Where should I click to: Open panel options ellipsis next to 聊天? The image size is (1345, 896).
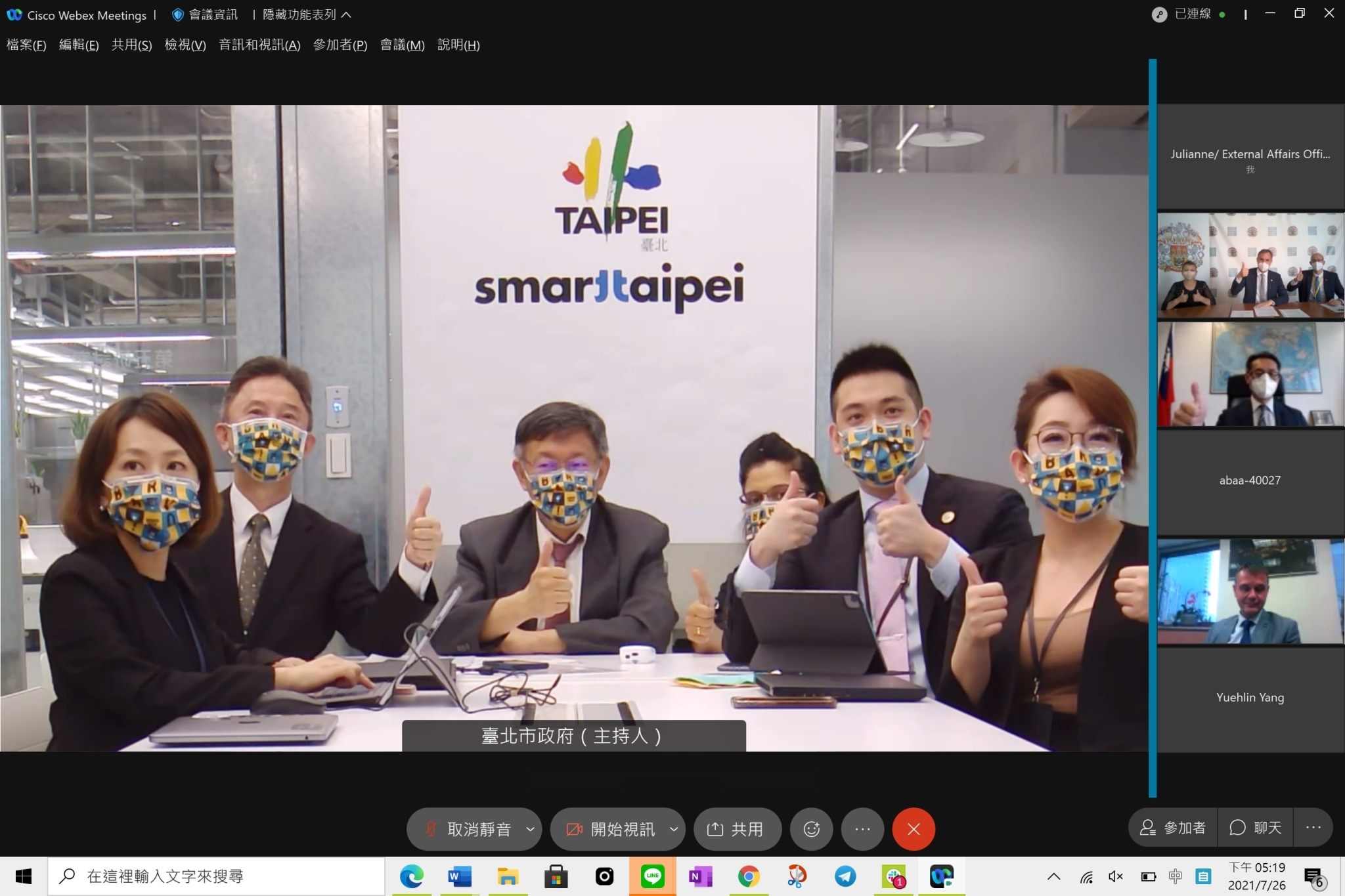point(1313,828)
